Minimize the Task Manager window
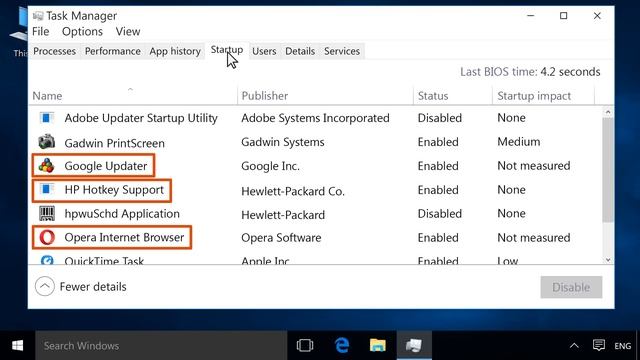This screenshot has width=640, height=360. tap(531, 16)
